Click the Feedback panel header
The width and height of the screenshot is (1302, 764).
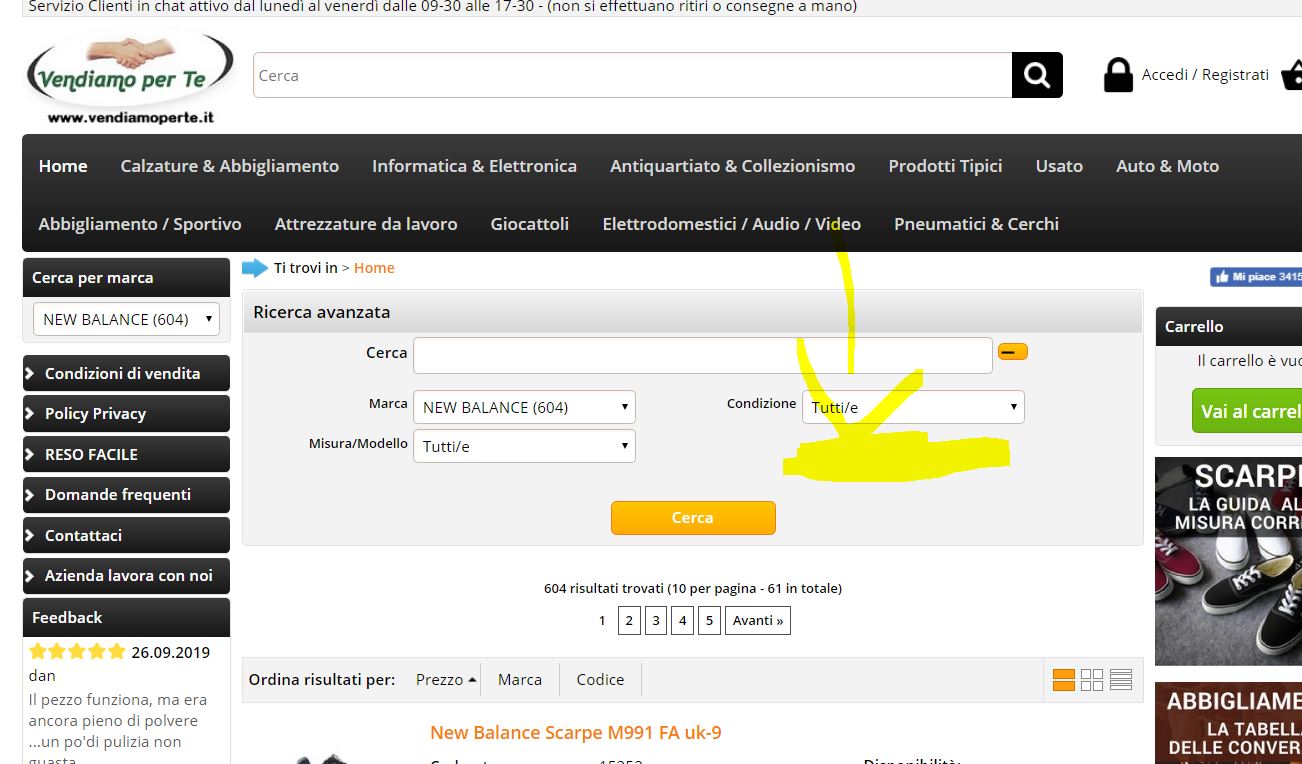click(x=126, y=617)
